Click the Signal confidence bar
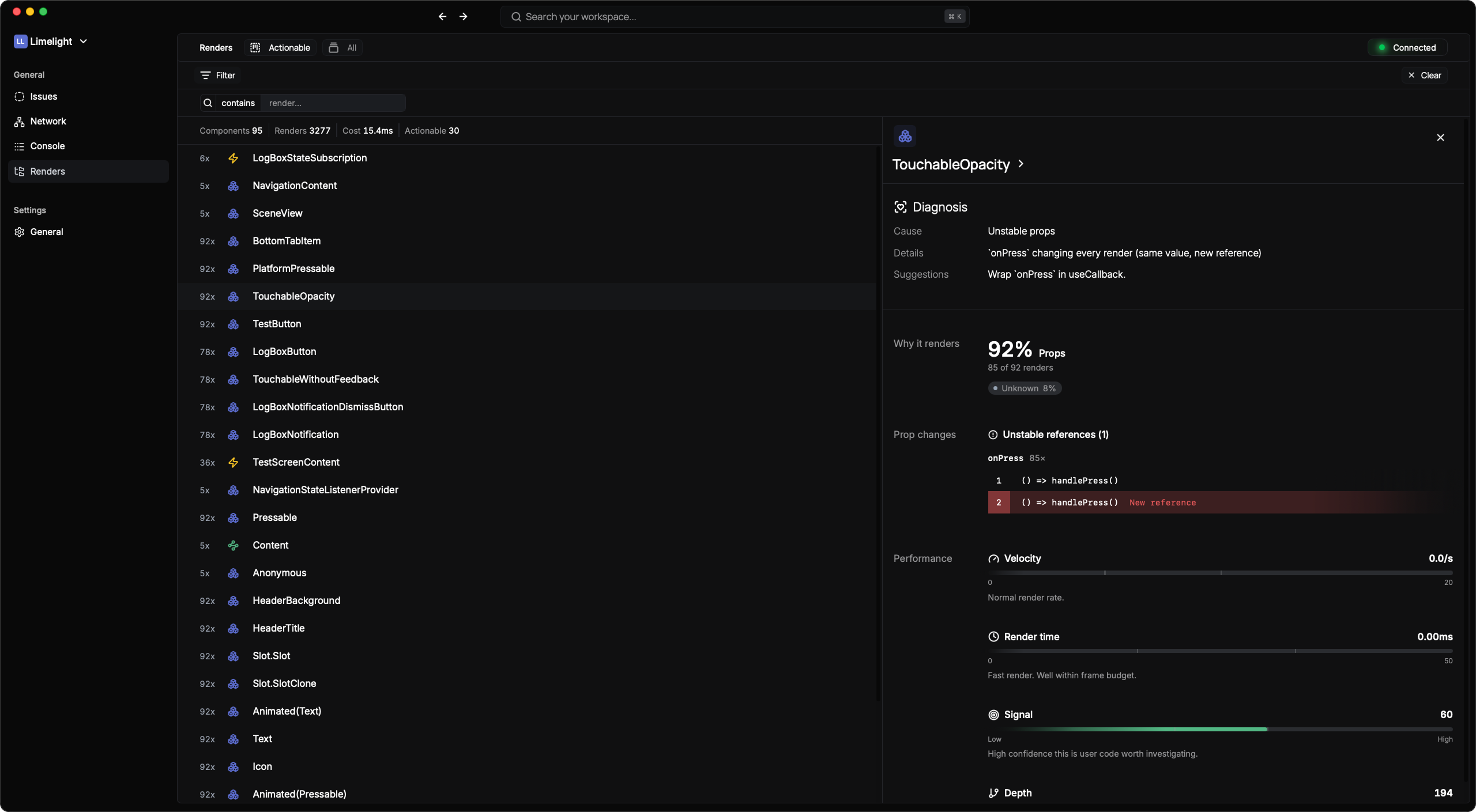Image resolution: width=1476 pixels, height=812 pixels. [1220, 729]
